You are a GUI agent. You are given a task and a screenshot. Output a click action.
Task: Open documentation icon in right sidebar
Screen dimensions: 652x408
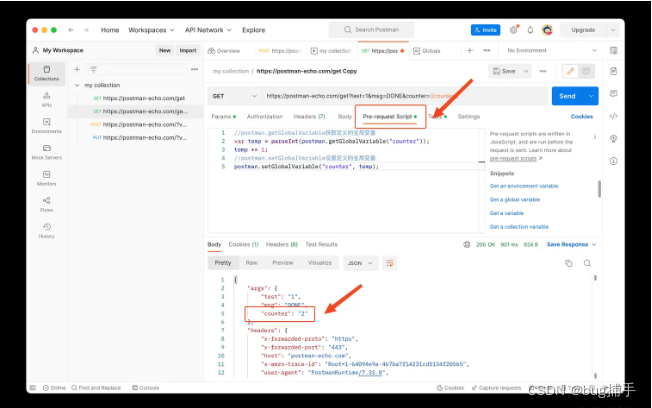[613, 71]
